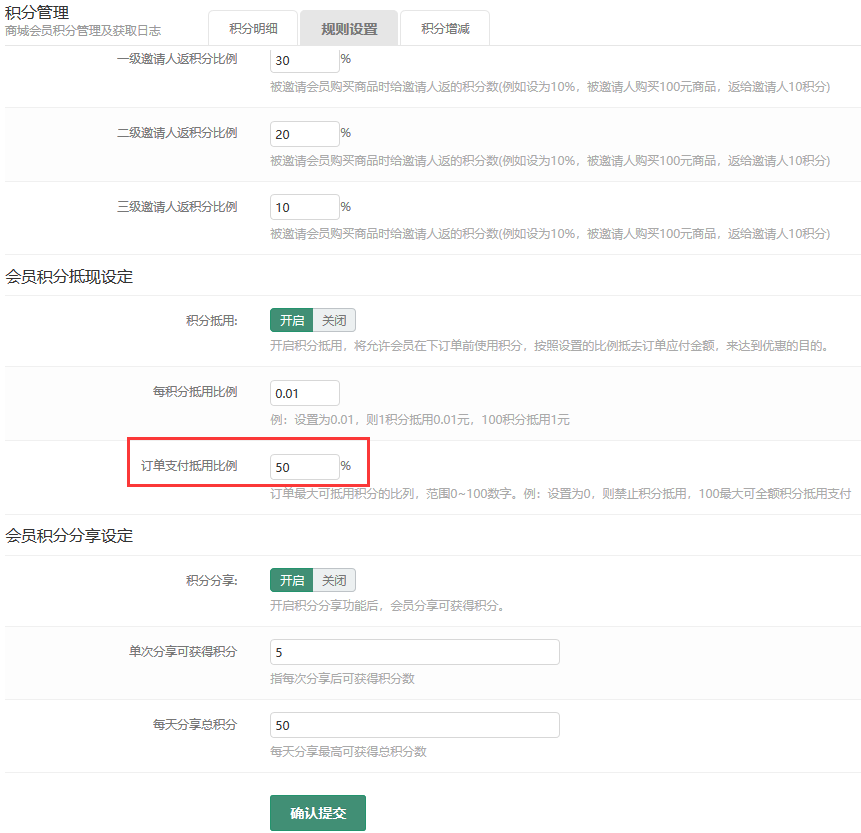Image resolution: width=861 pixels, height=833 pixels.
Task: Open the 积分增减 tab
Action: point(445,28)
